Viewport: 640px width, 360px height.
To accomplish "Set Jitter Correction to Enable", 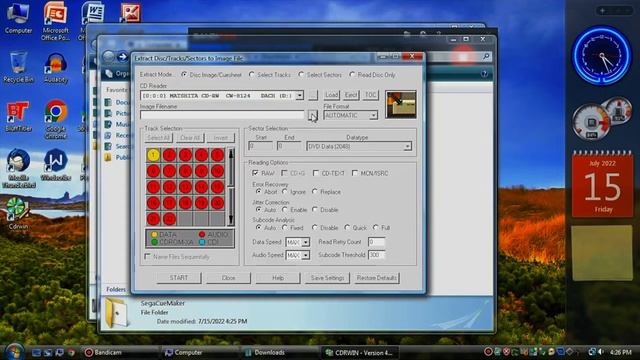I will (285, 209).
